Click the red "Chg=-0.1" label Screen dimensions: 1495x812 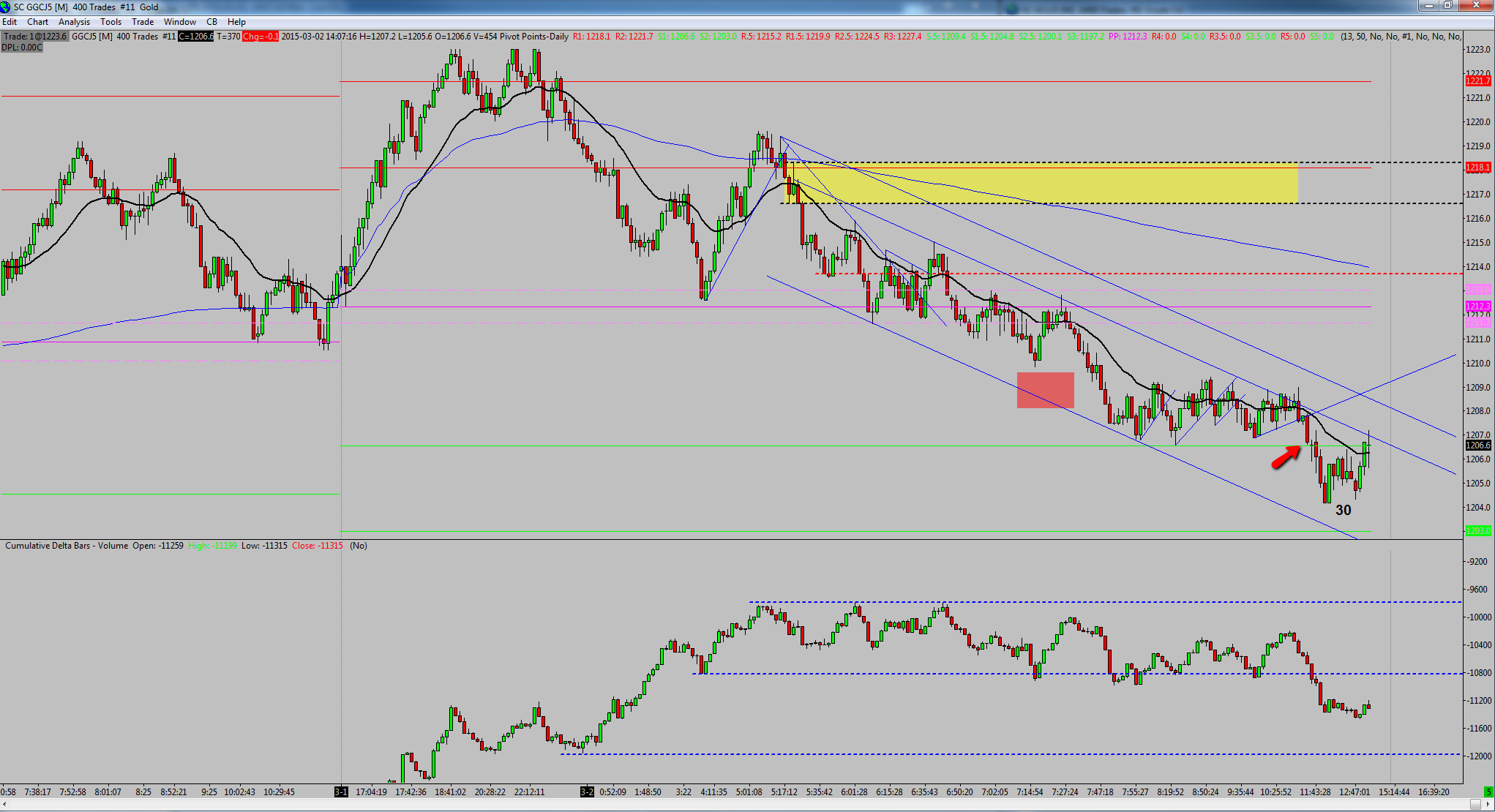pyautogui.click(x=261, y=37)
